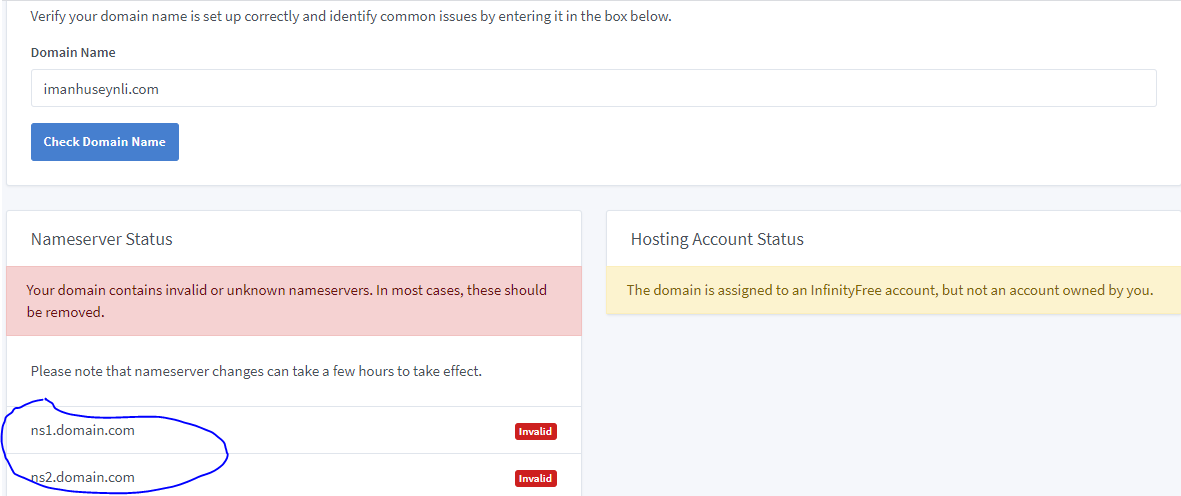This screenshot has width=1181, height=496.
Task: Click the Invalid badge beside ns1.domain.com
Action: click(535, 432)
